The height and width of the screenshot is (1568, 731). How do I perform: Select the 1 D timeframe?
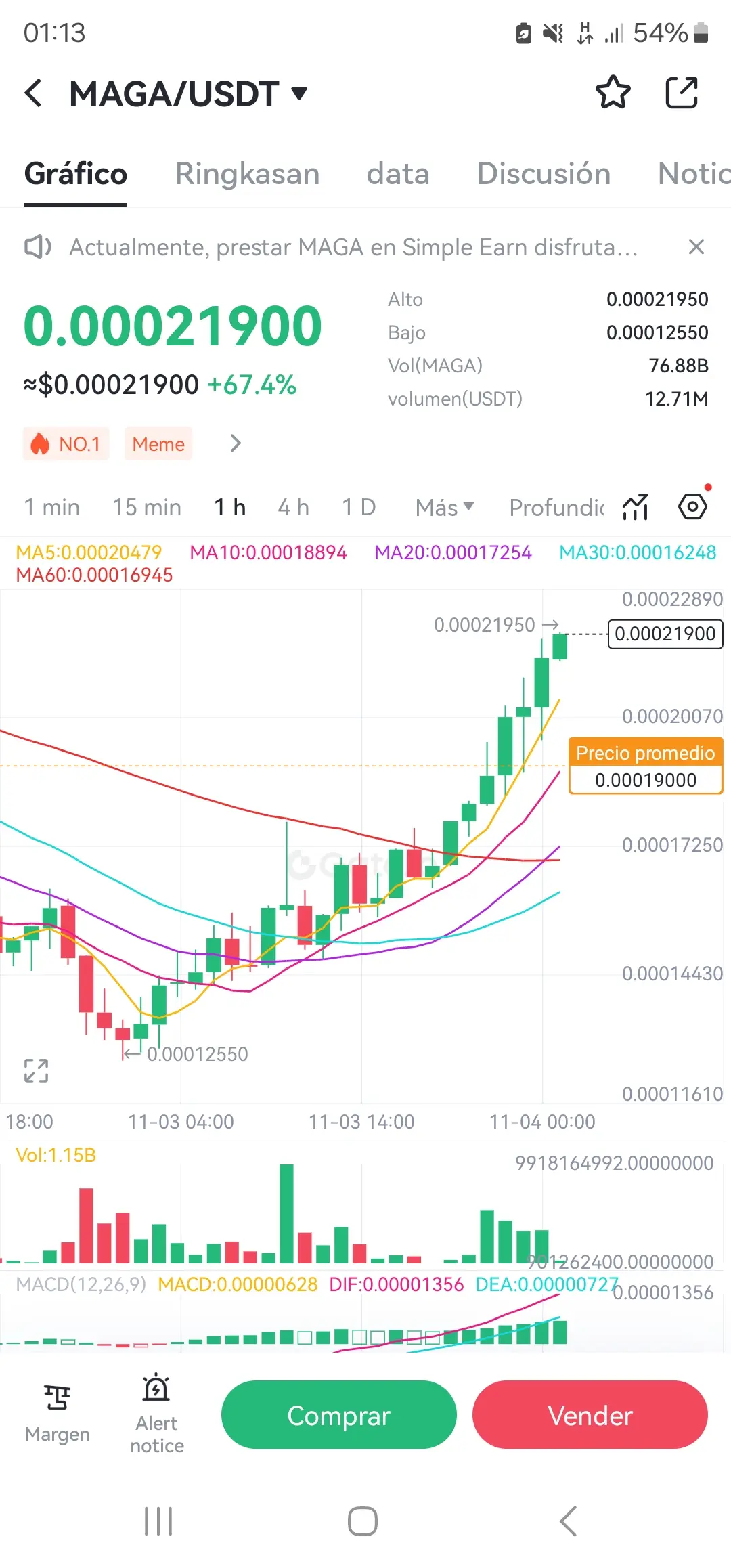359,507
